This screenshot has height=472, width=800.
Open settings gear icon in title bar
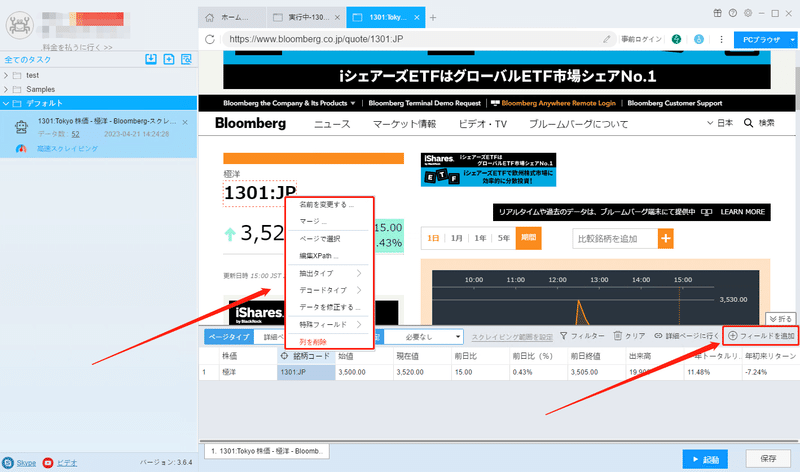(748, 13)
